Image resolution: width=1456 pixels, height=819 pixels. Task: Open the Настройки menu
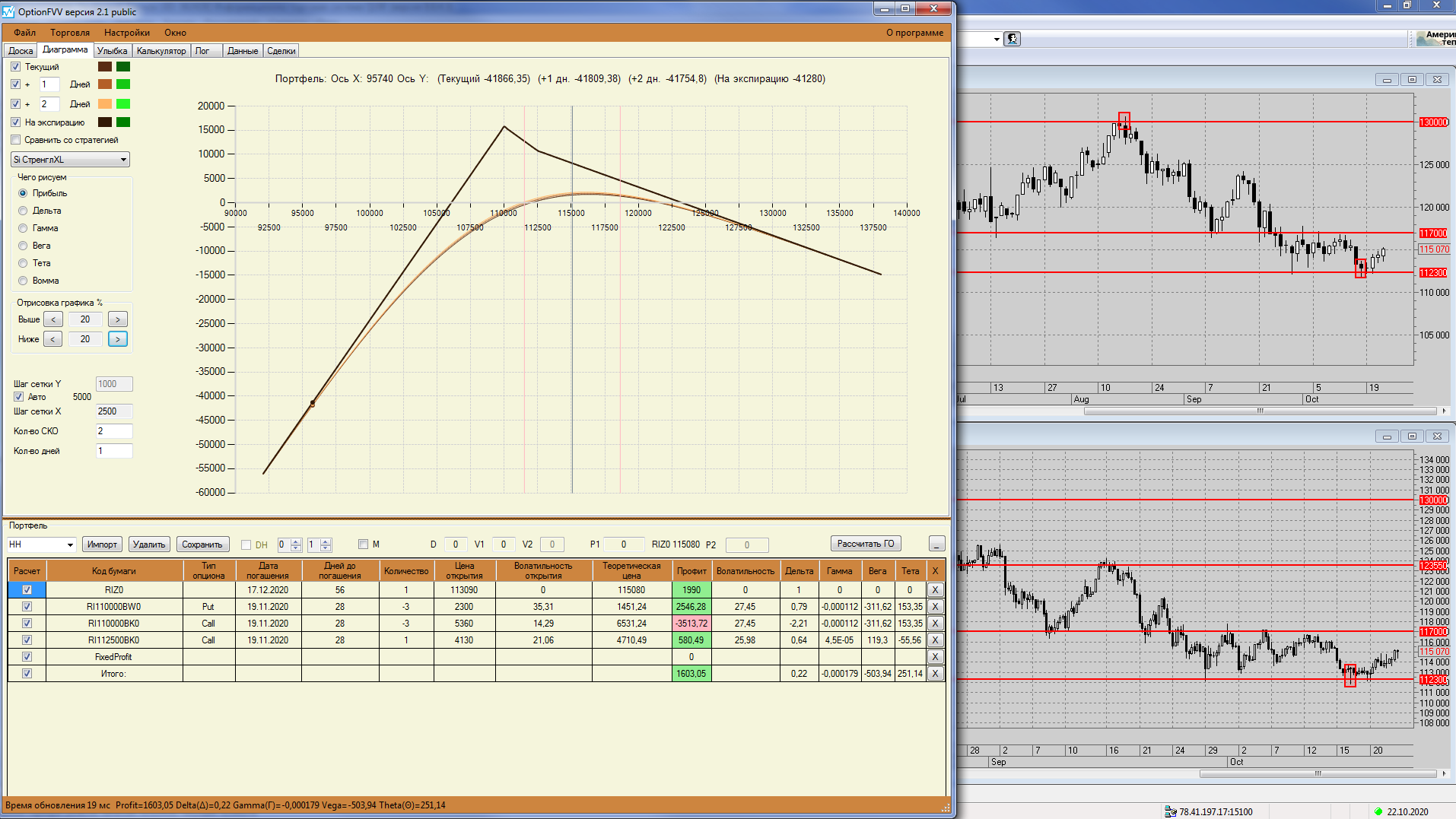coord(127,33)
